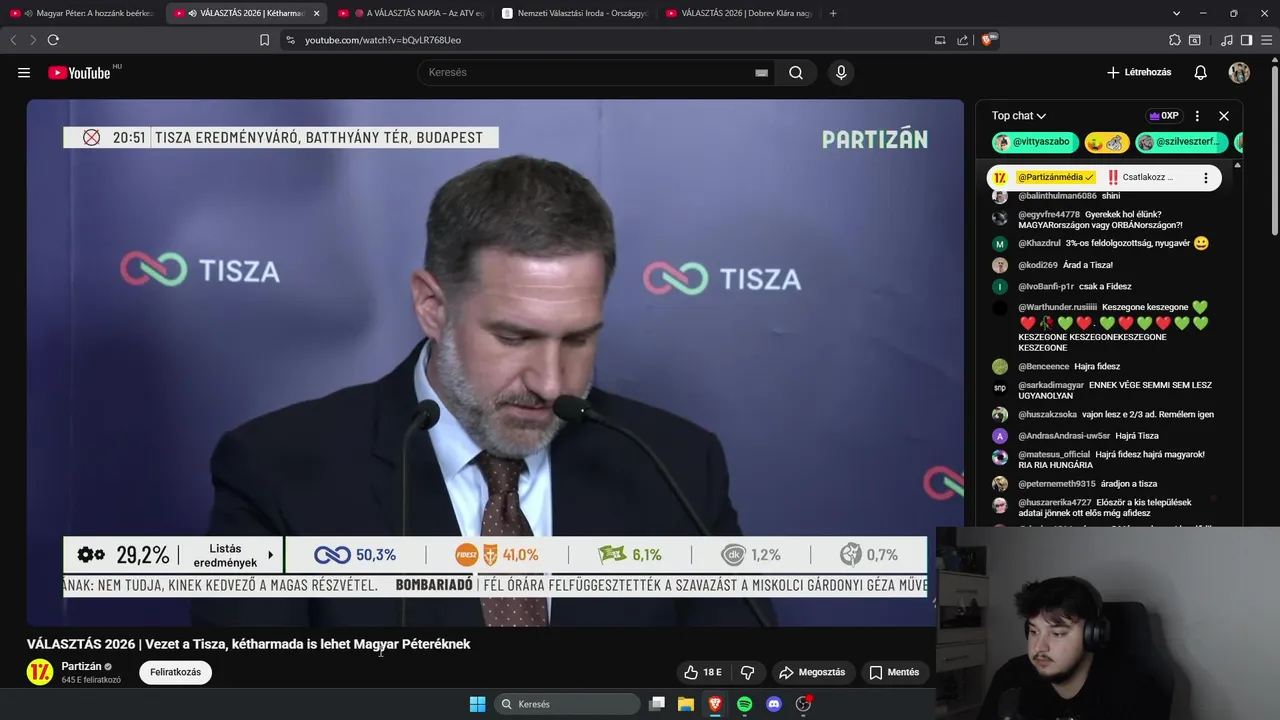
Task: Like the video (18 E)
Action: [x=702, y=672]
